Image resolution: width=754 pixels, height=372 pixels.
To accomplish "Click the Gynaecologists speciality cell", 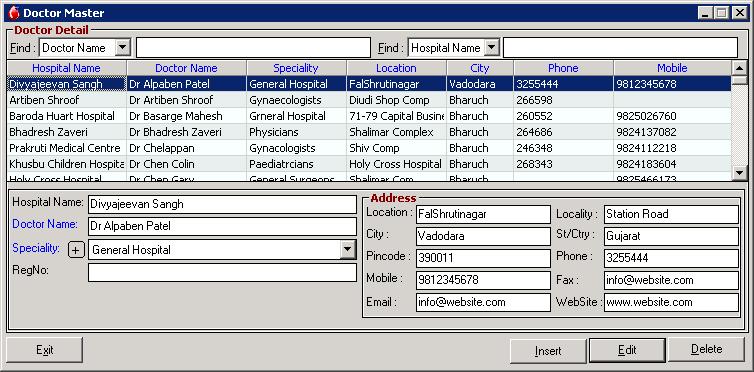I will click(296, 100).
